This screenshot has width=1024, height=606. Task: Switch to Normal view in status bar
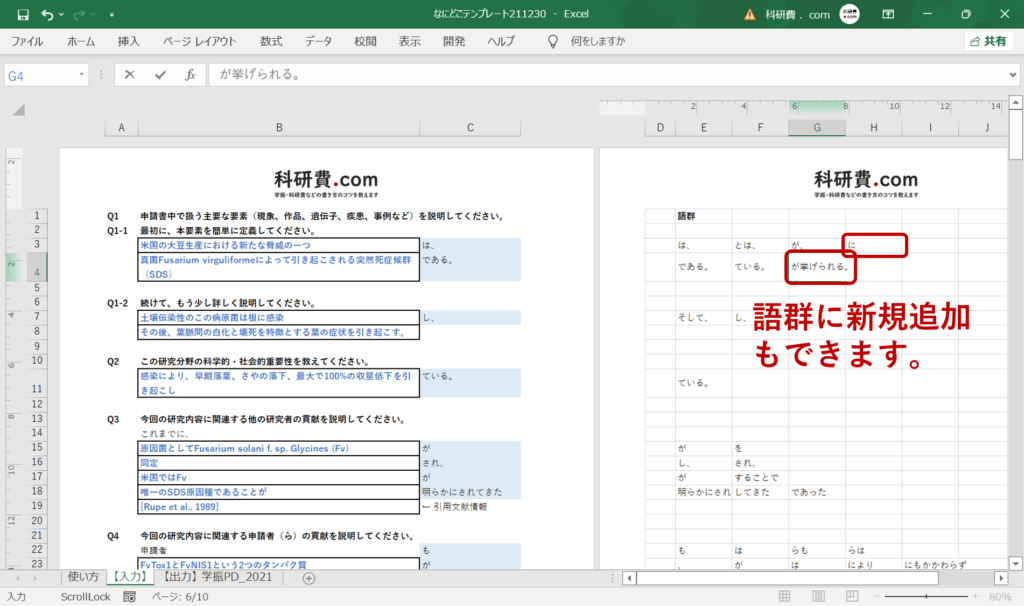click(784, 596)
